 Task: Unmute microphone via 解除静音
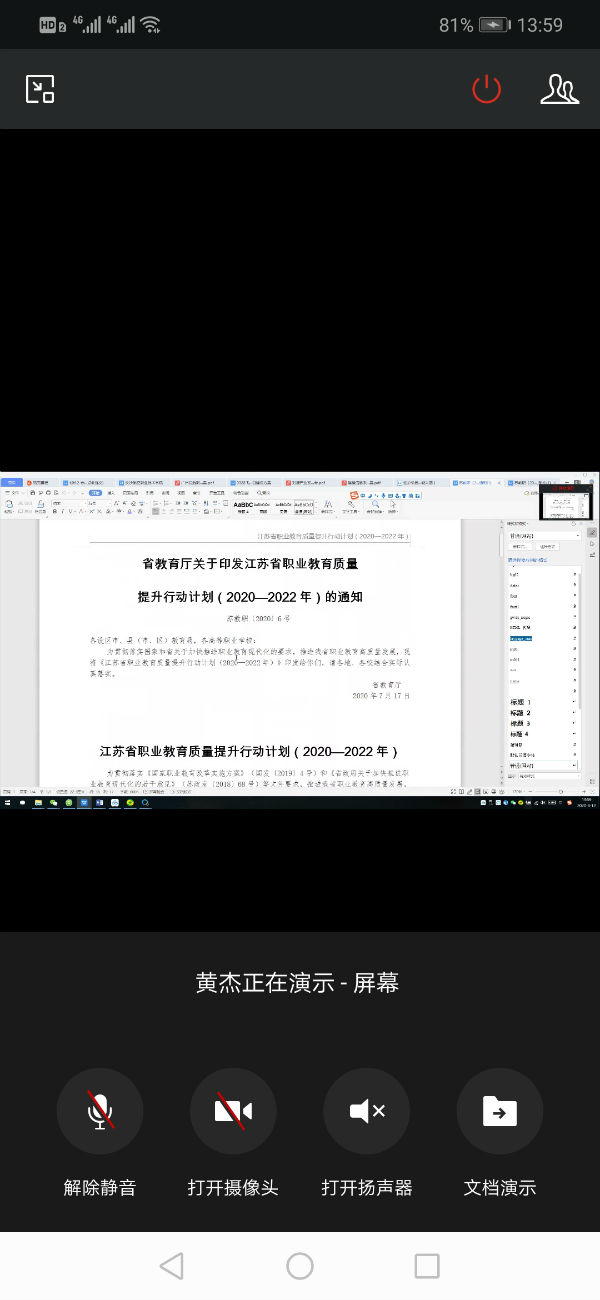100,1112
